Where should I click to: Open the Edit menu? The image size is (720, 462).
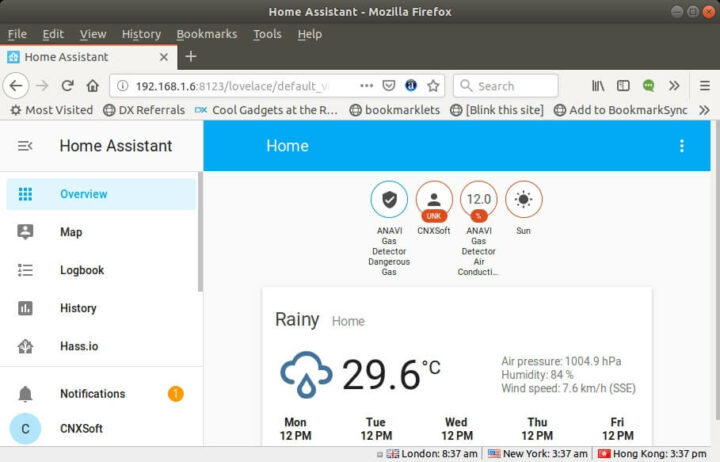click(53, 34)
